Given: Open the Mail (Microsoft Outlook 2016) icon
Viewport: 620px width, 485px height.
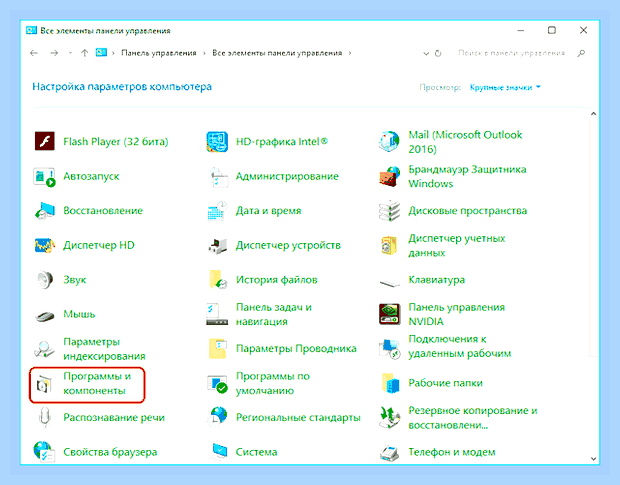Looking at the screenshot, I should (389, 142).
